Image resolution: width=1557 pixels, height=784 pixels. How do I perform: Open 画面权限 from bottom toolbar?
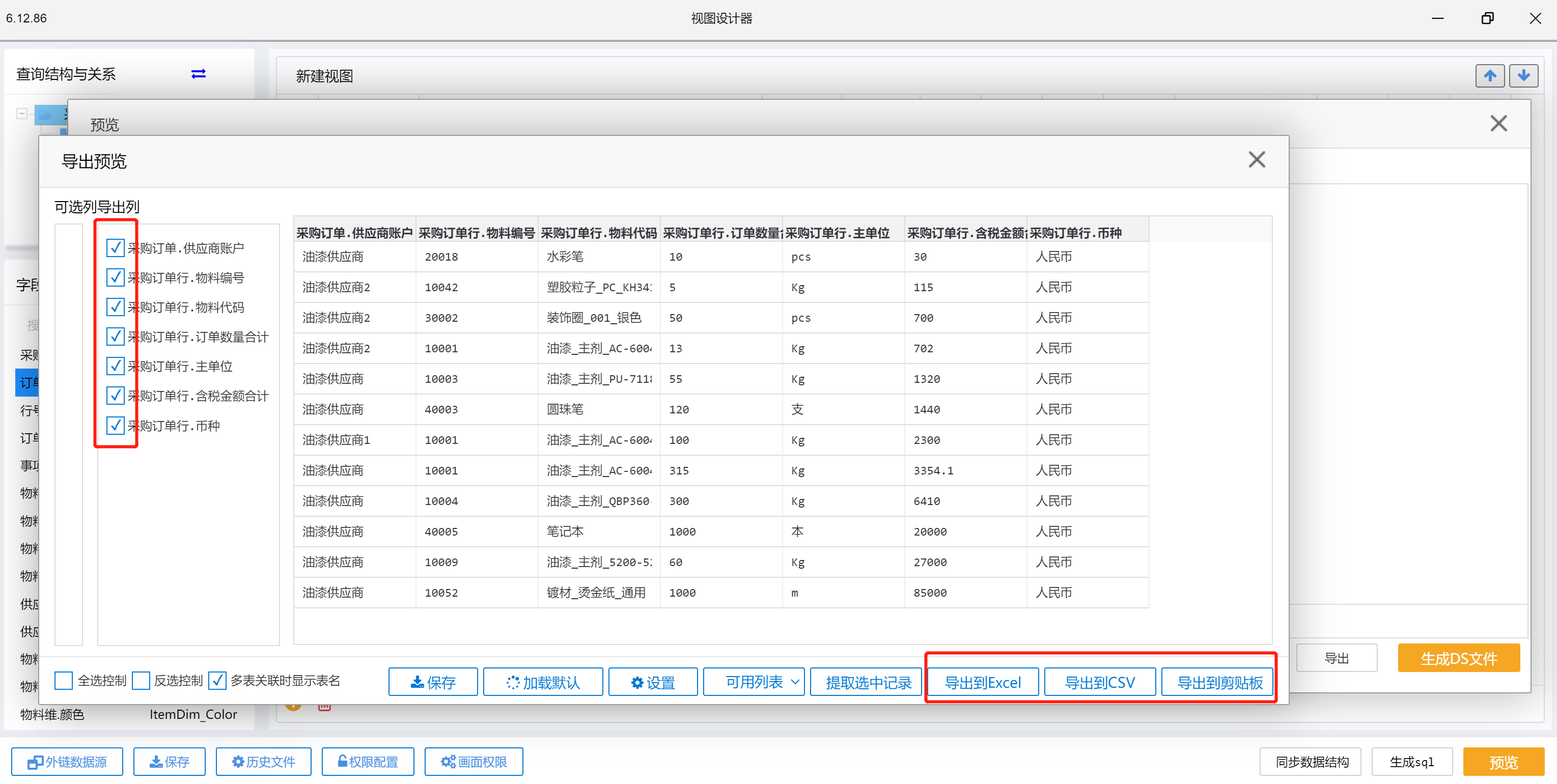click(474, 762)
